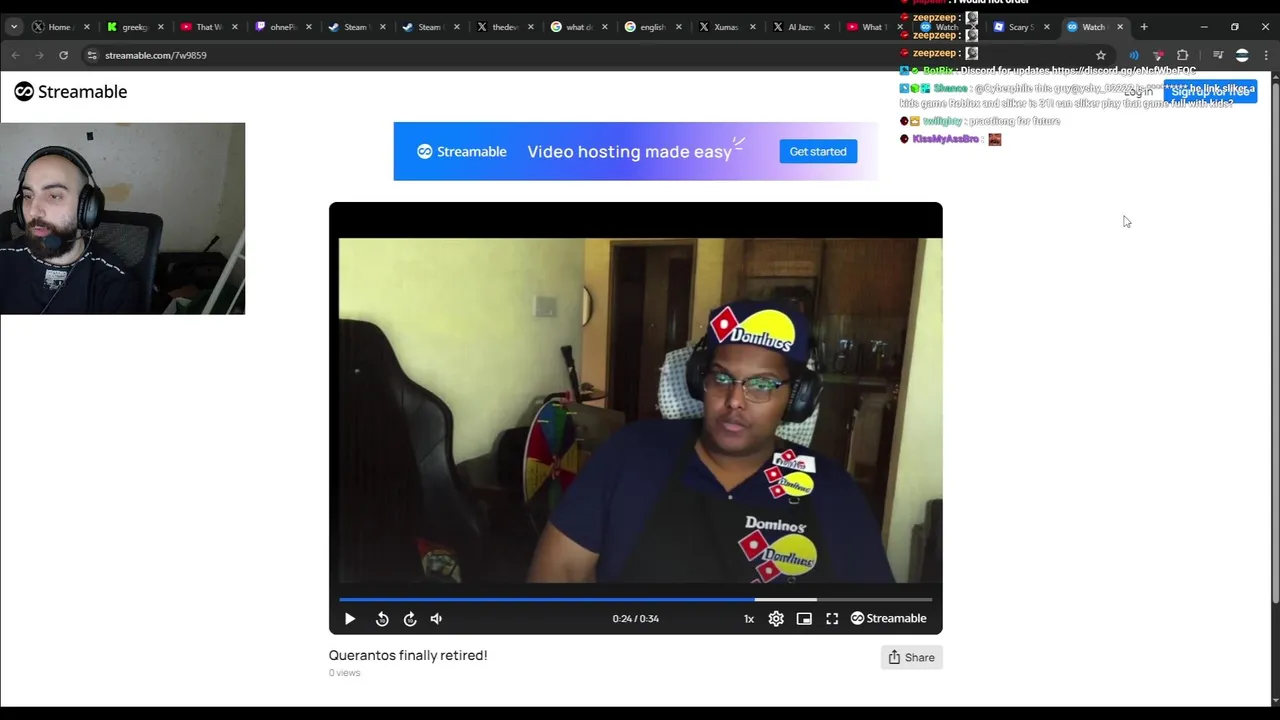Click Sign up for free button
The height and width of the screenshot is (720, 1280).
click(x=1210, y=91)
